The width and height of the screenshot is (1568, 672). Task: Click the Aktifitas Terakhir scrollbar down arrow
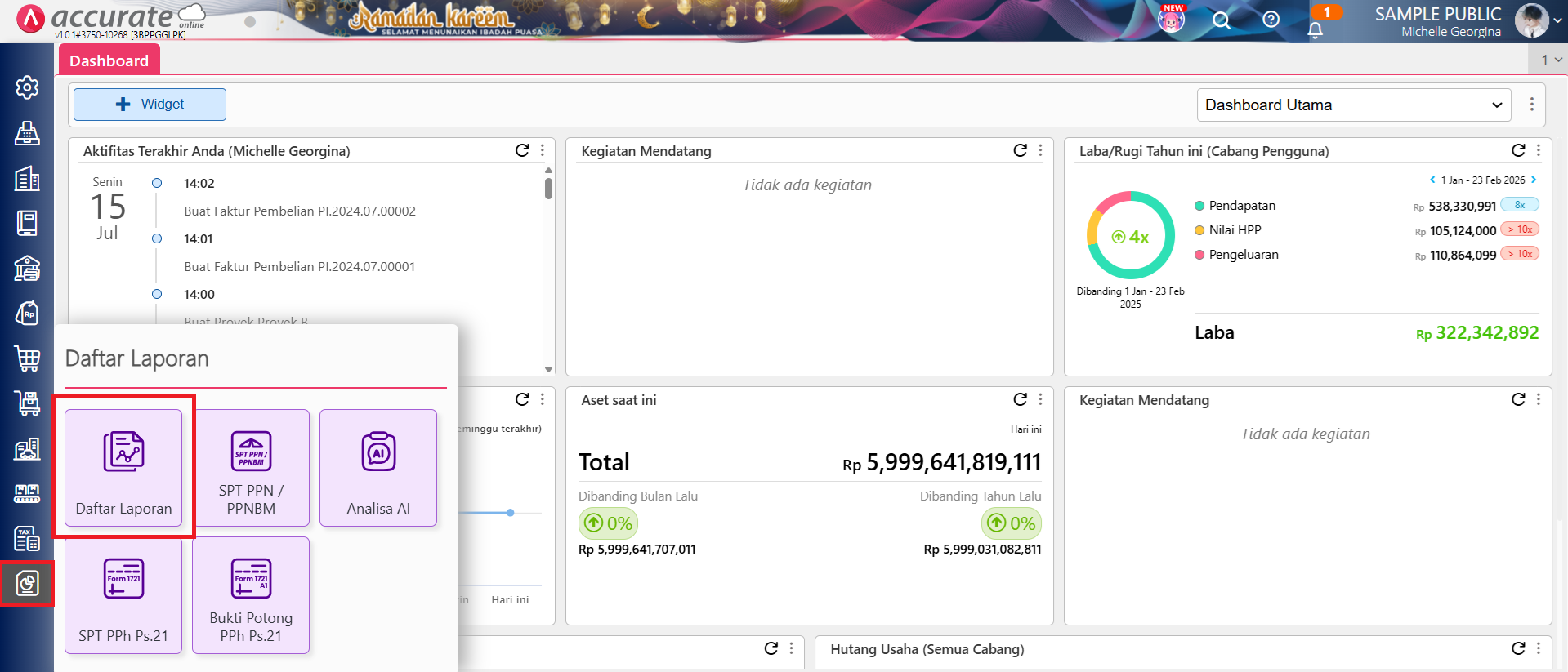548,369
